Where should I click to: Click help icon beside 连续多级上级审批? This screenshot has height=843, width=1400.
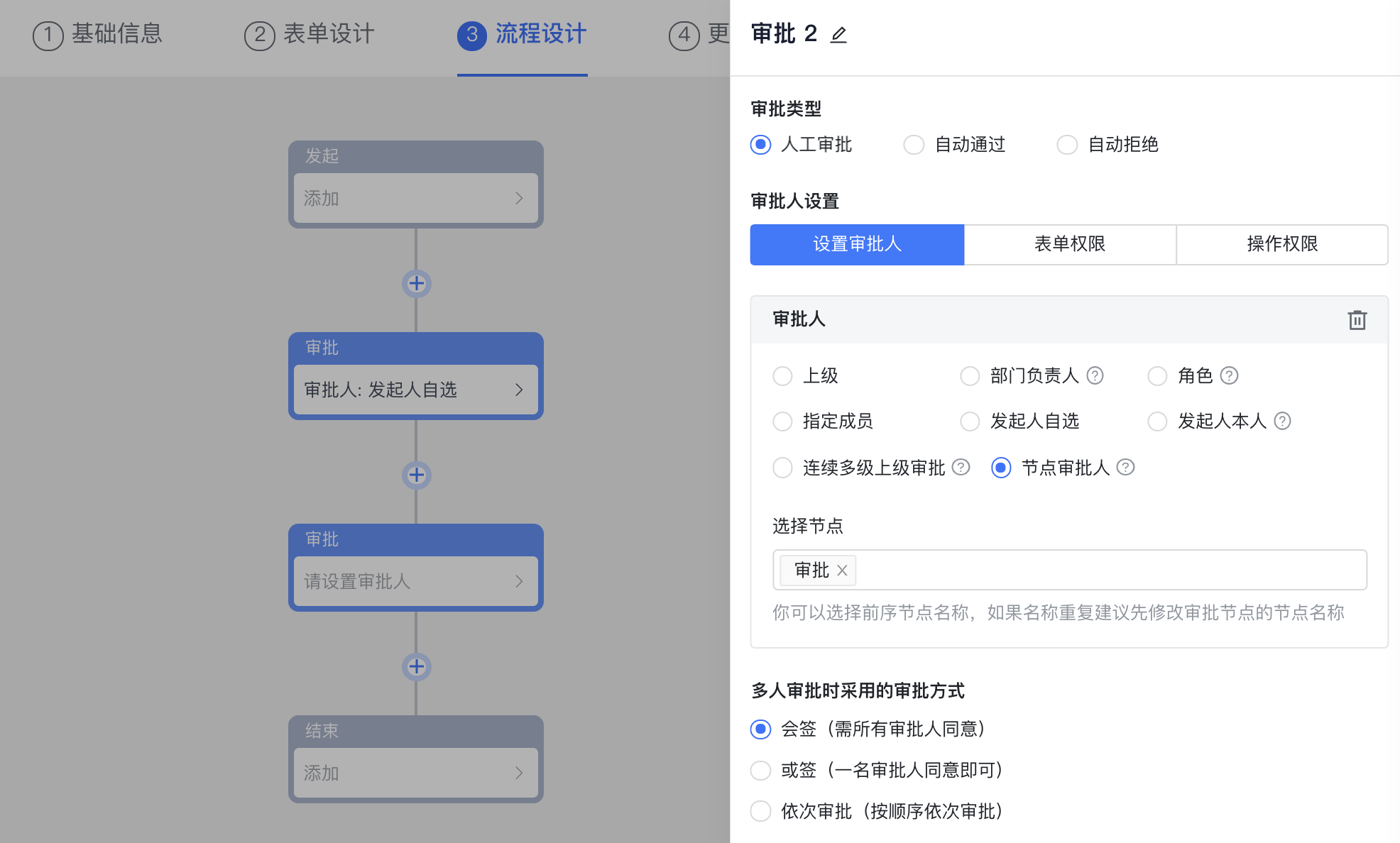click(x=961, y=467)
